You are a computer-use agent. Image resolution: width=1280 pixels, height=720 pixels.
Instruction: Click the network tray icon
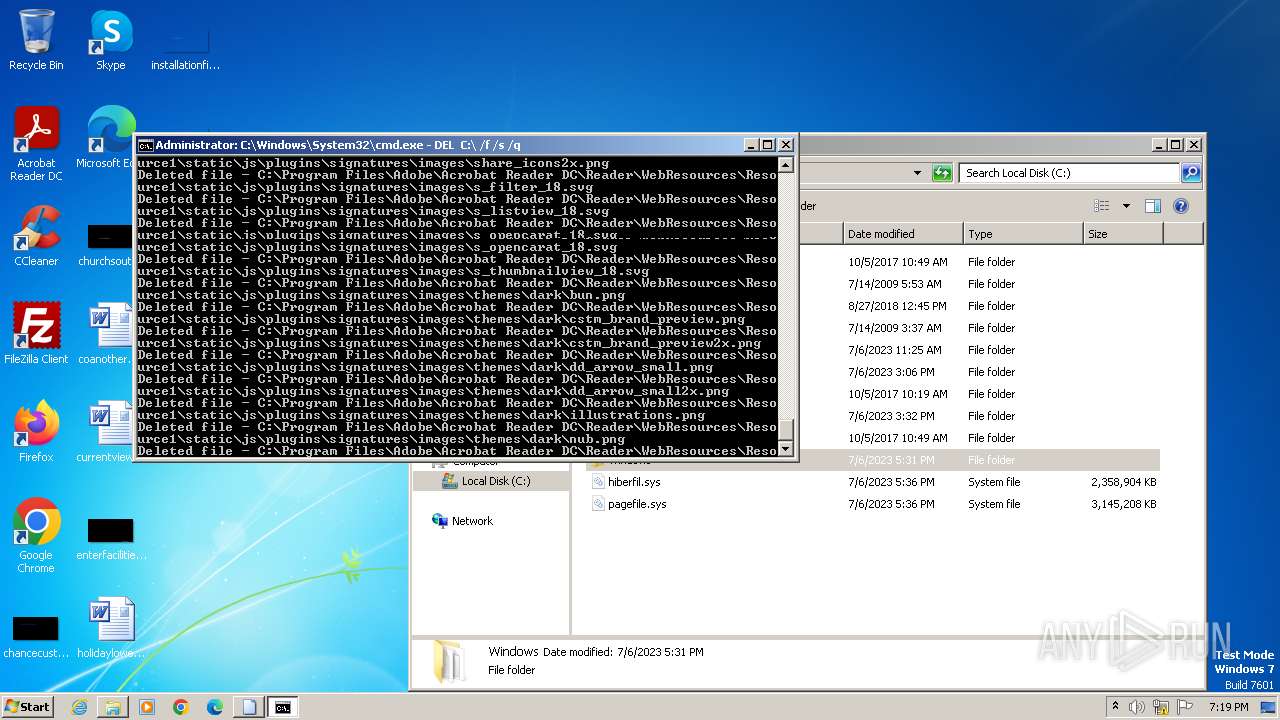[x=1161, y=707]
